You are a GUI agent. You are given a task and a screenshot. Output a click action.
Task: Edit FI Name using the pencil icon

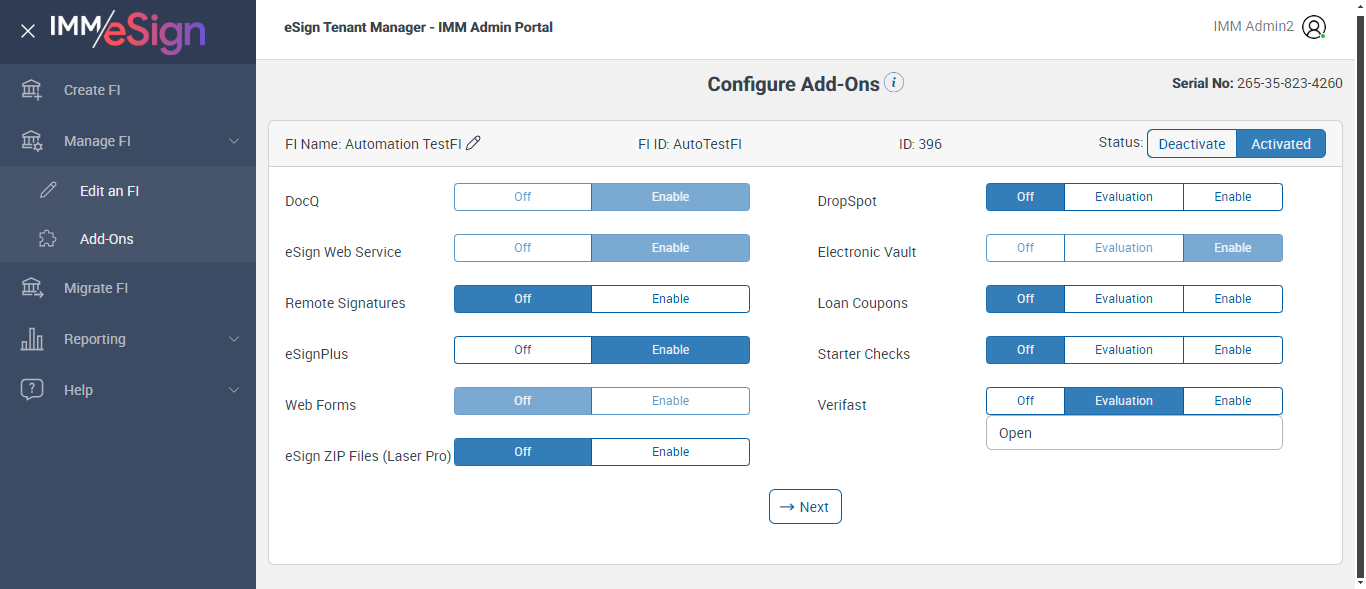point(474,143)
